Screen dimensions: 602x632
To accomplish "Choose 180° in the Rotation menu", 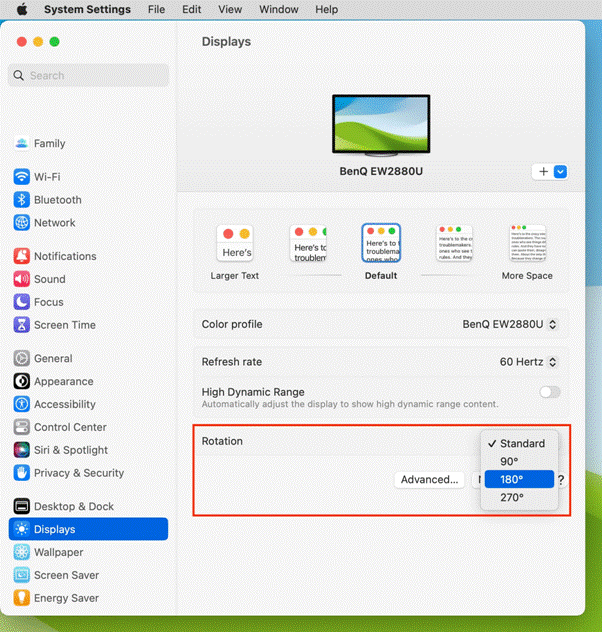I will pos(519,479).
